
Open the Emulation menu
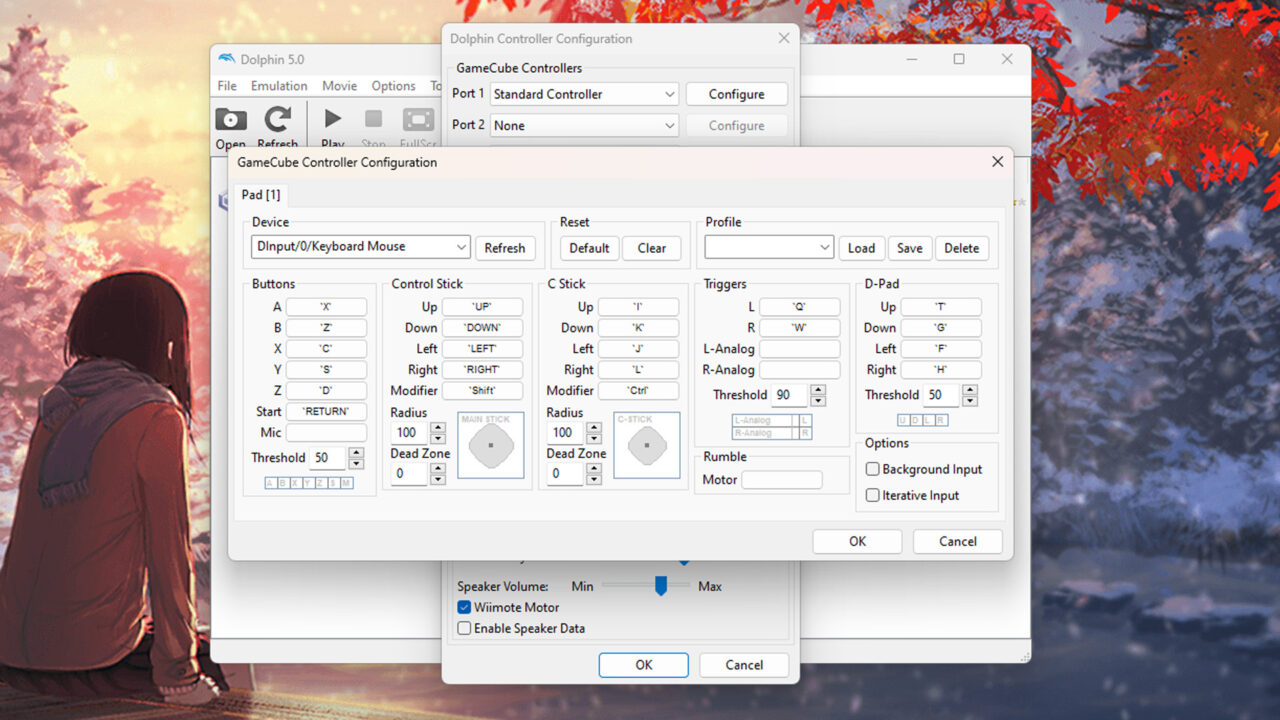pyautogui.click(x=279, y=86)
